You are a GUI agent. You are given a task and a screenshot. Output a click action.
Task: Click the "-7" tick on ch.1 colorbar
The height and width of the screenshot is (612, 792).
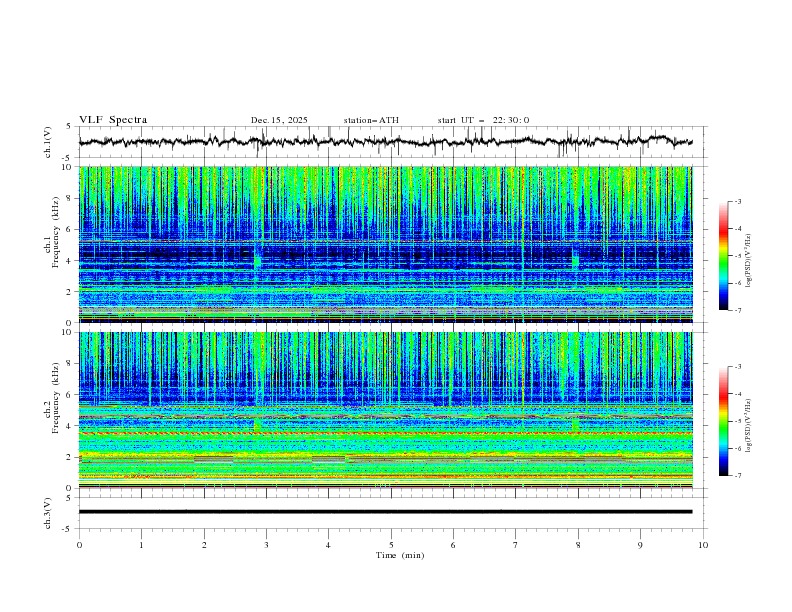click(737, 310)
